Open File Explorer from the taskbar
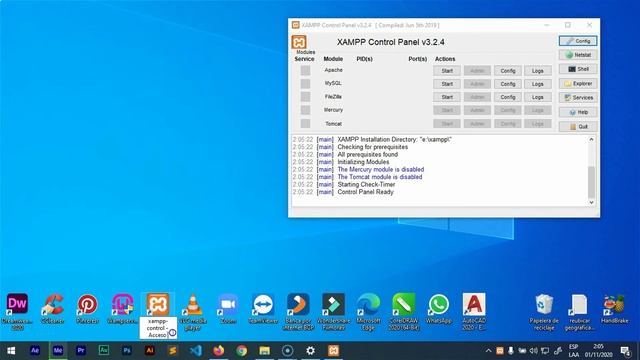This screenshot has width=640, height=360. click(264, 351)
